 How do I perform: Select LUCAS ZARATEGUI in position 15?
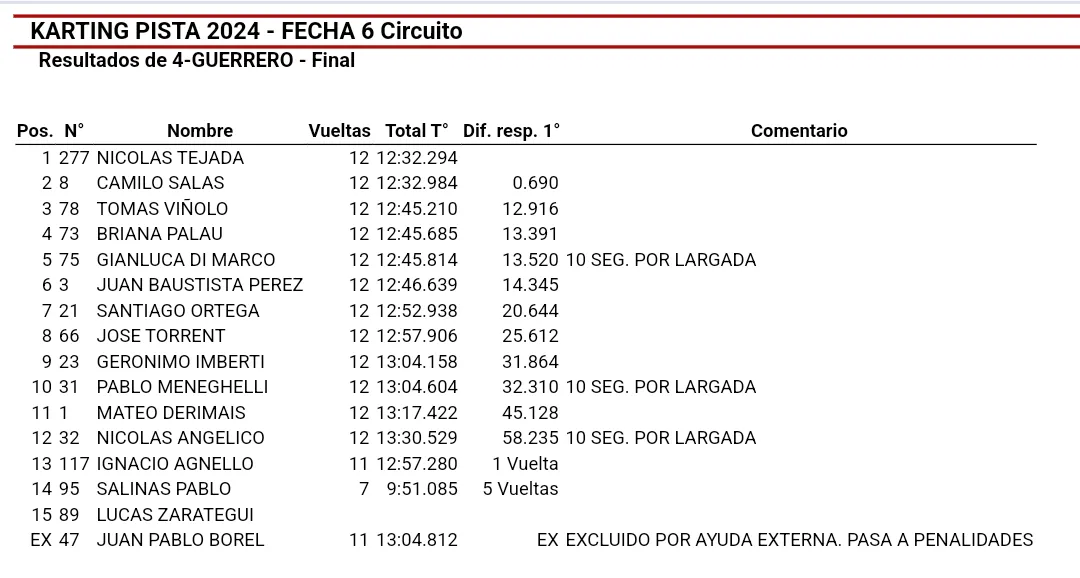click(x=175, y=515)
